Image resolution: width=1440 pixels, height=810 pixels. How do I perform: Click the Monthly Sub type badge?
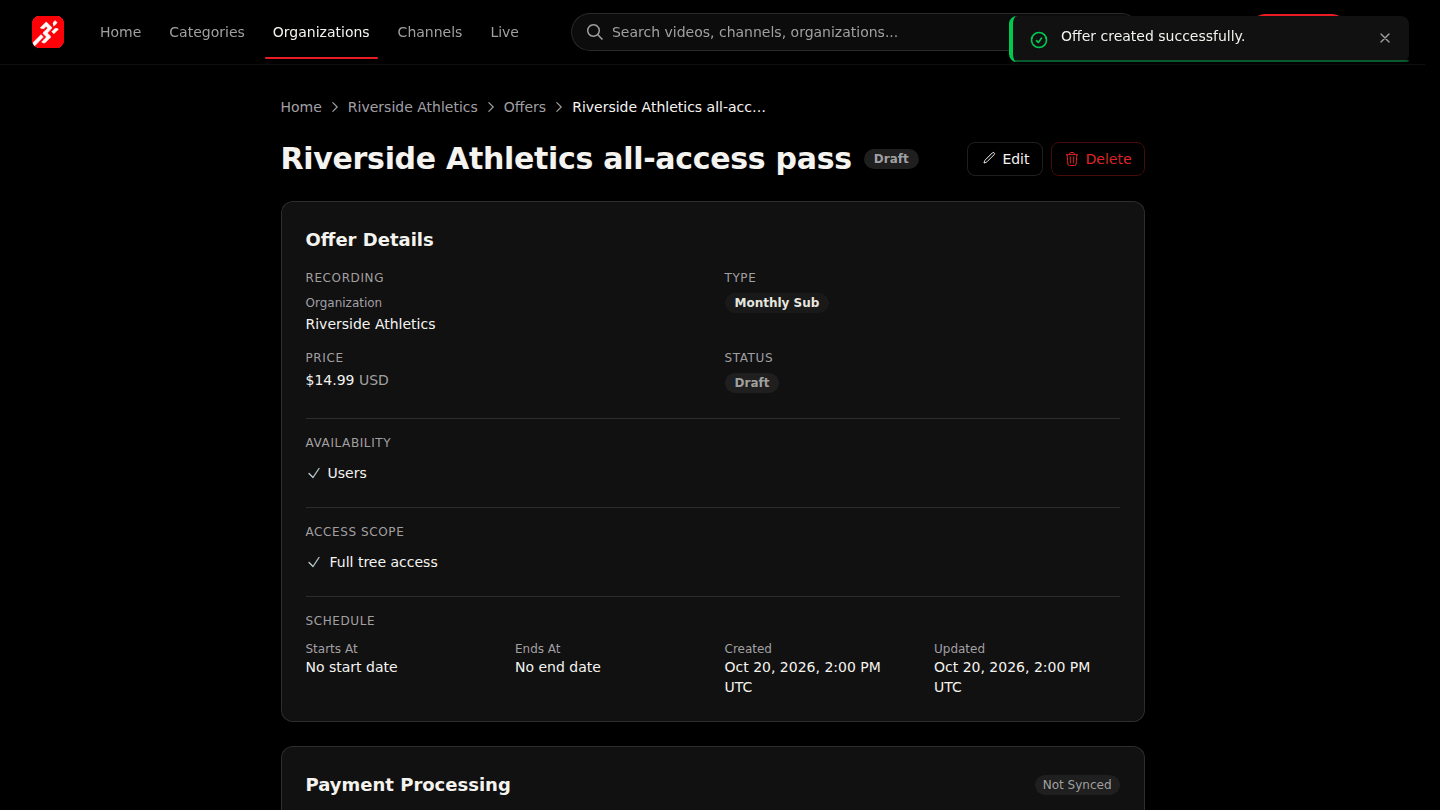click(777, 303)
